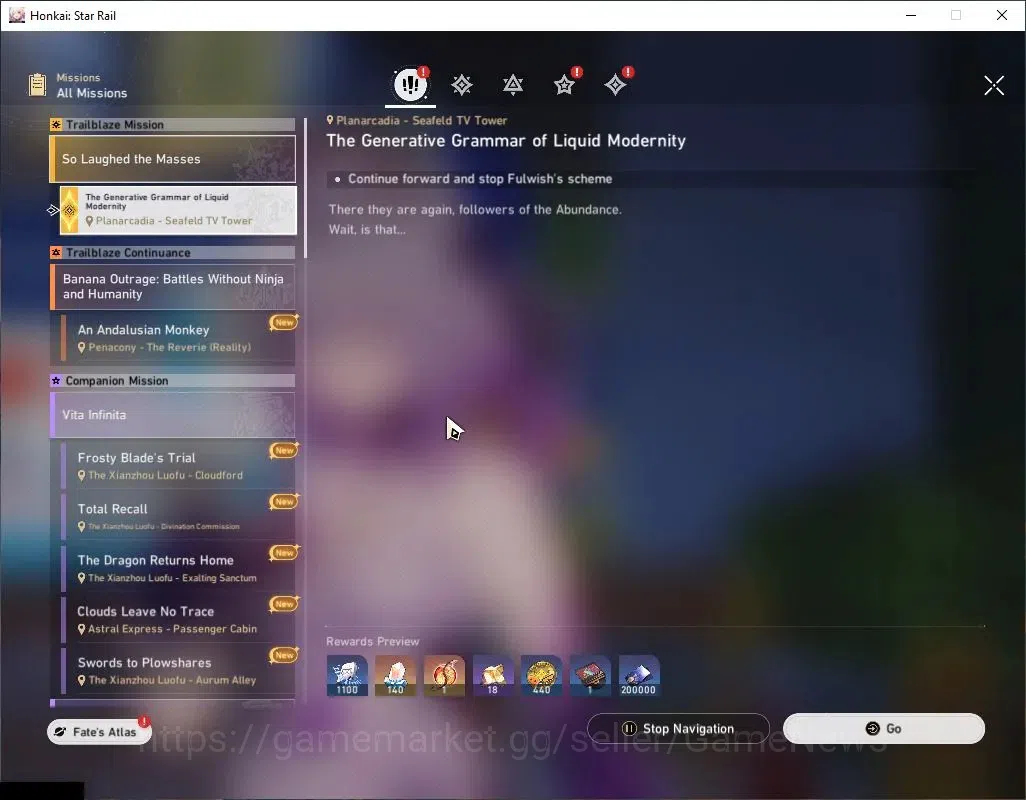
Task: Select the An Andalusian Monkey mission
Action: tap(178, 338)
